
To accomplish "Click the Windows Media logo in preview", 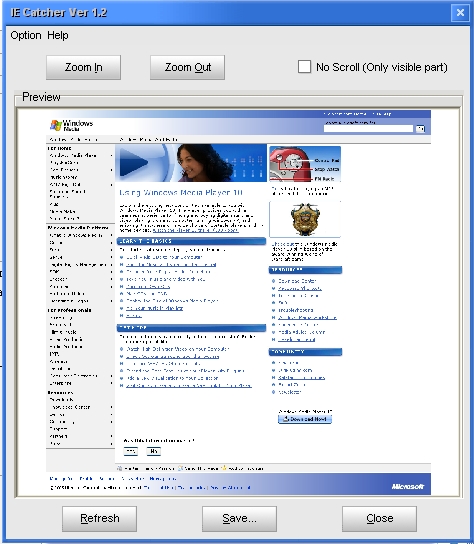I will tap(71, 125).
